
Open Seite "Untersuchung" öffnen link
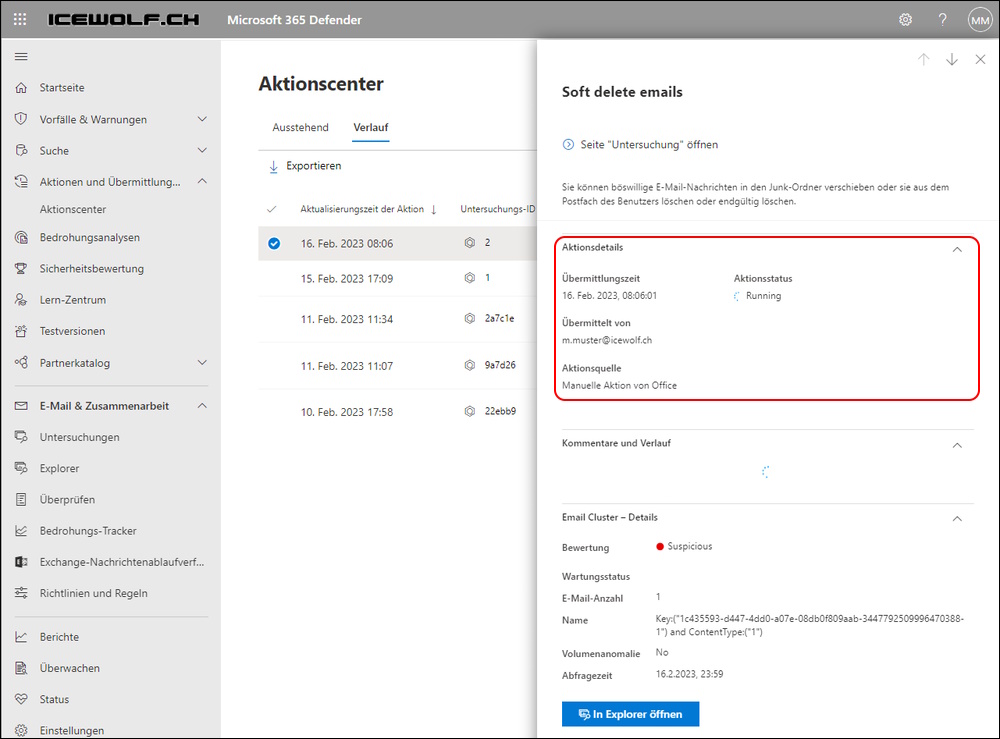(x=640, y=145)
